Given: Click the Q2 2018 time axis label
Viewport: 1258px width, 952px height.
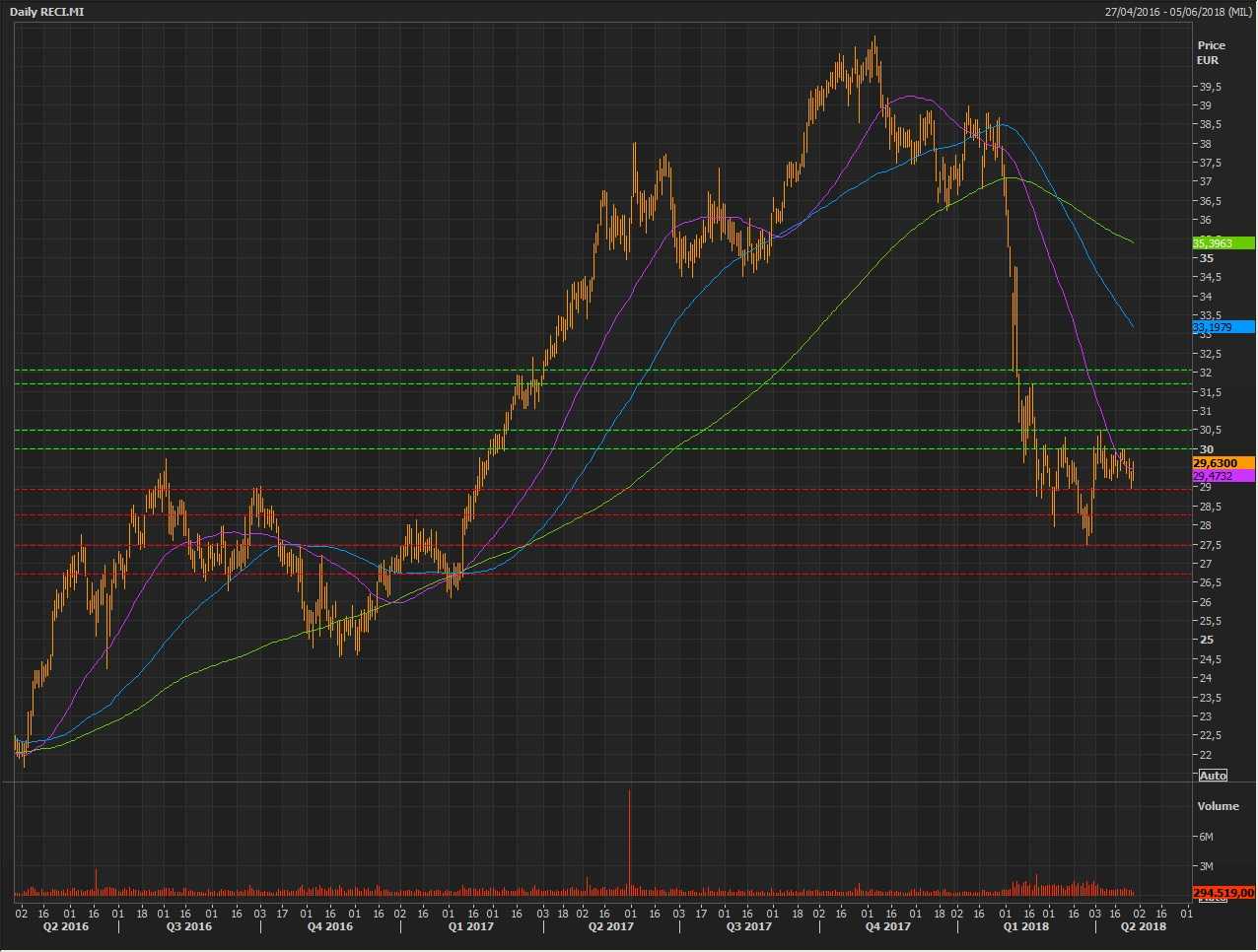Looking at the screenshot, I should coord(1143,926).
